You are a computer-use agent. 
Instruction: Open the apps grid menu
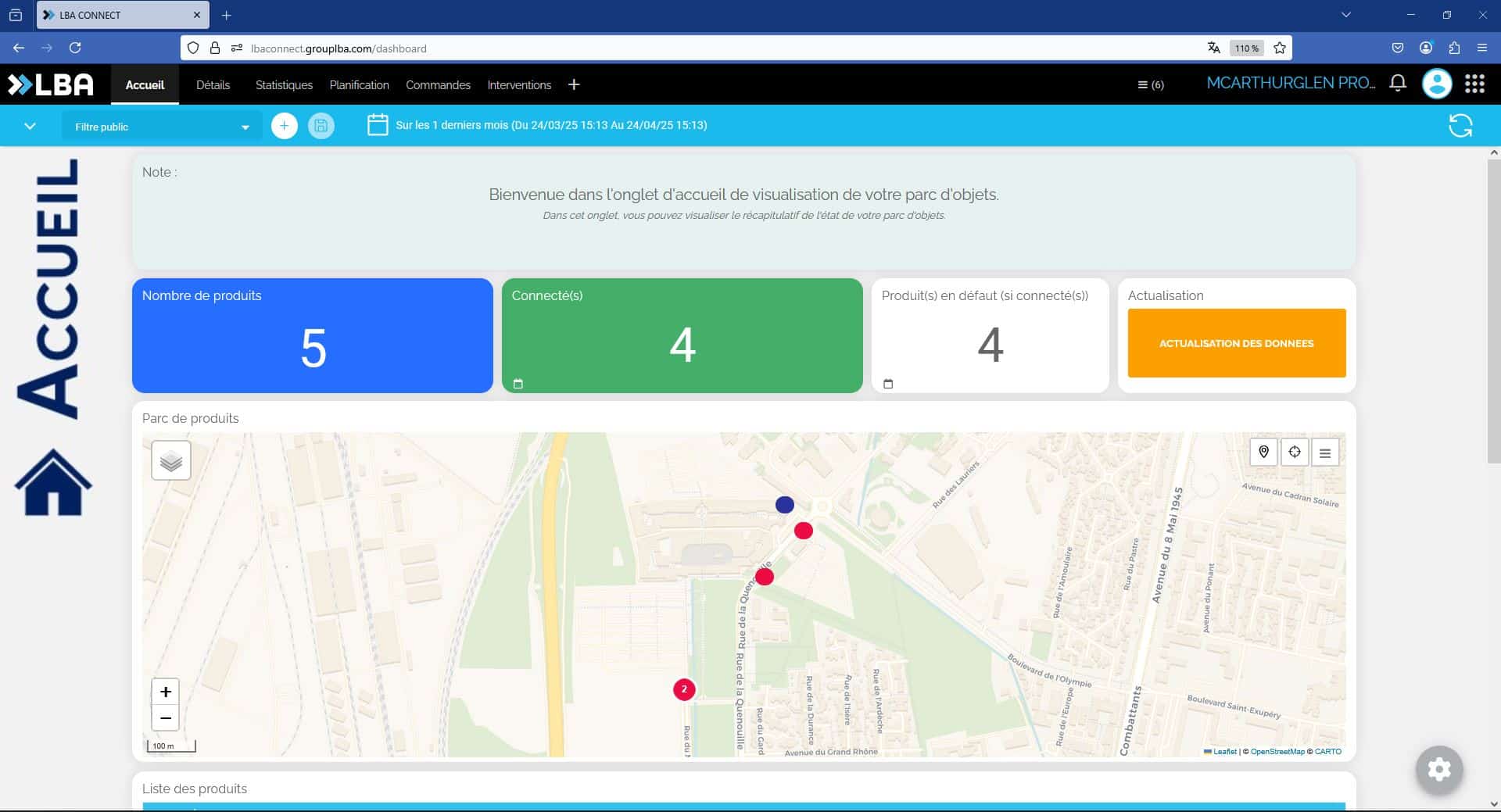(1474, 84)
